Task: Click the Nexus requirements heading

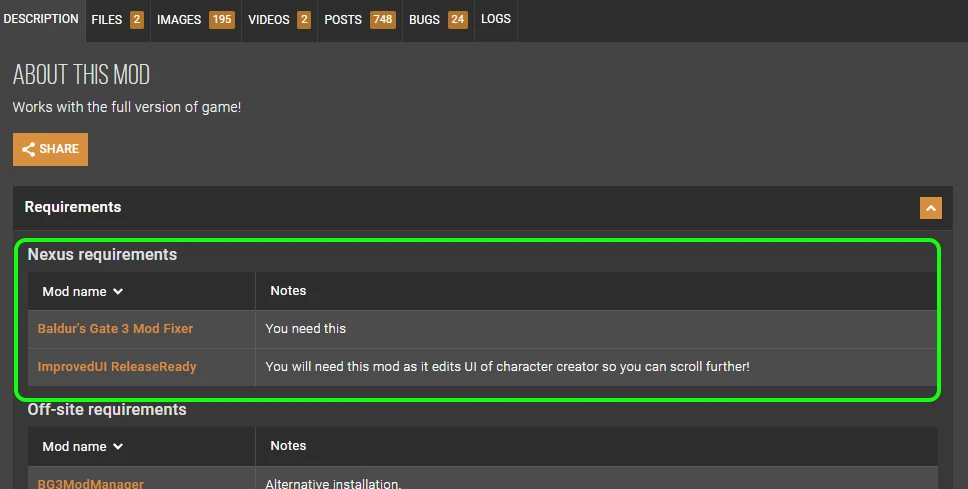Action: (x=102, y=254)
